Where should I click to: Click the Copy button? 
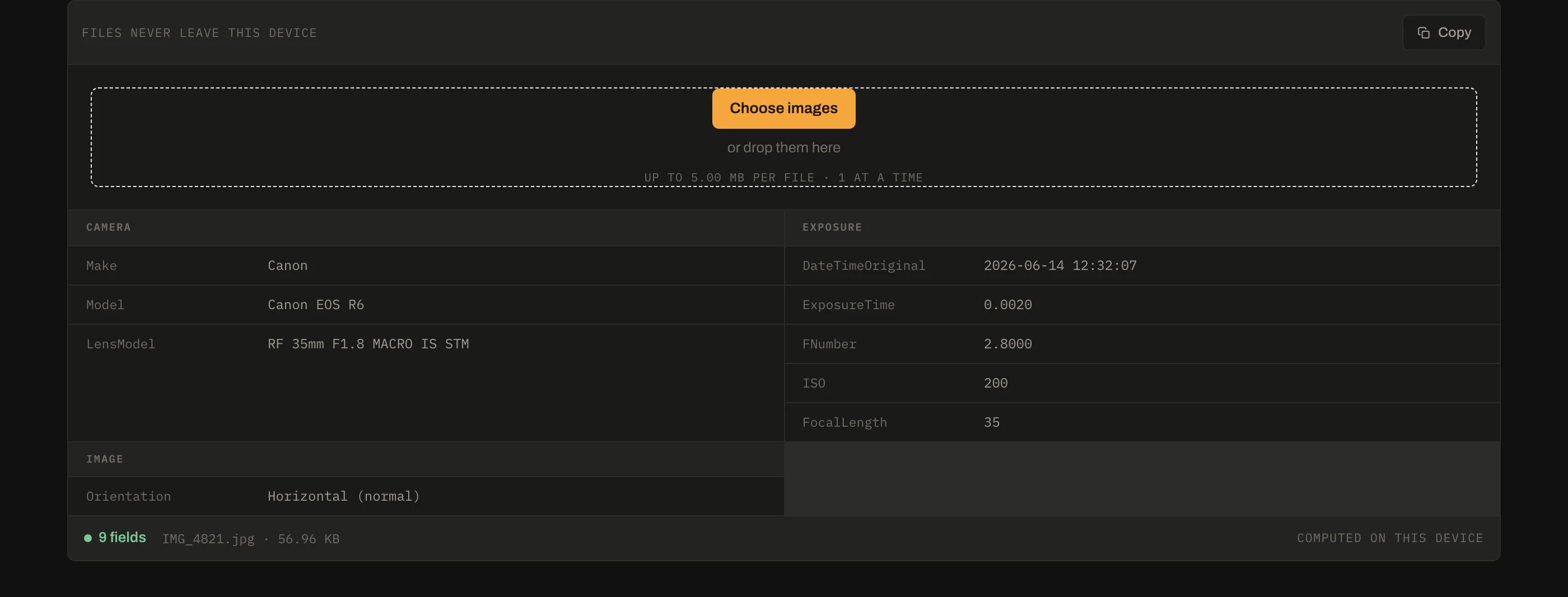click(x=1443, y=32)
